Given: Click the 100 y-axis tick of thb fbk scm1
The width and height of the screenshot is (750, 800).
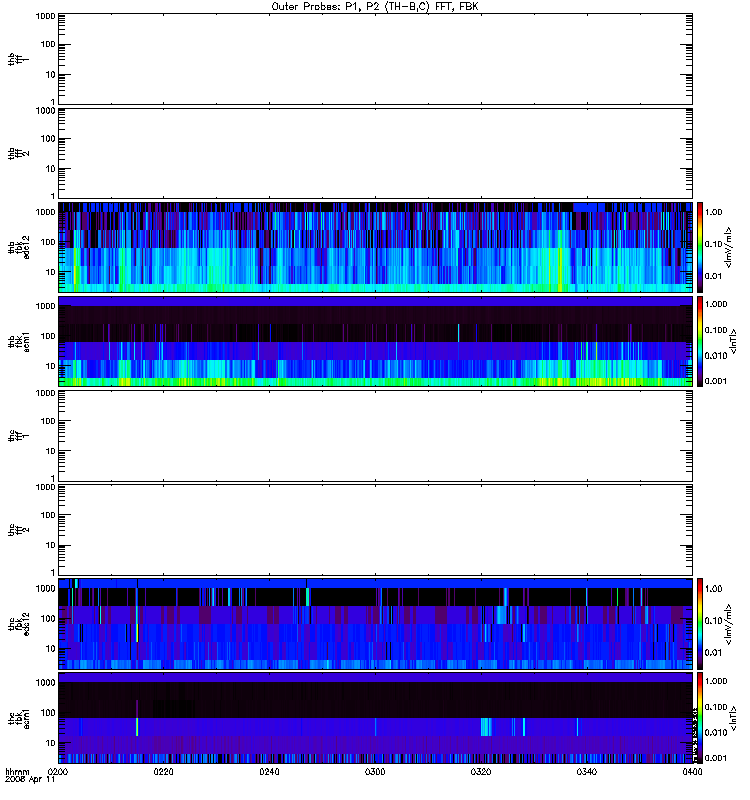Looking at the screenshot, I should [x=48, y=336].
